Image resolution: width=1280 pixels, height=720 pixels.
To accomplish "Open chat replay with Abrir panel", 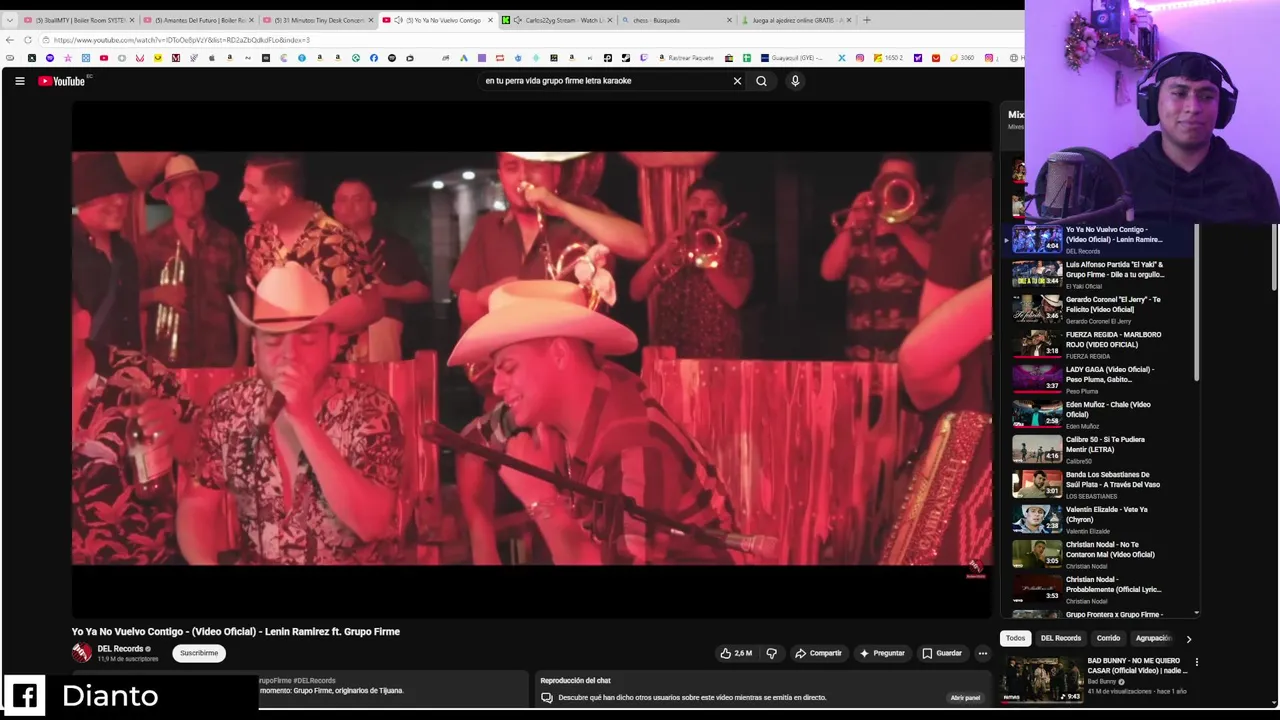I will coord(965,697).
